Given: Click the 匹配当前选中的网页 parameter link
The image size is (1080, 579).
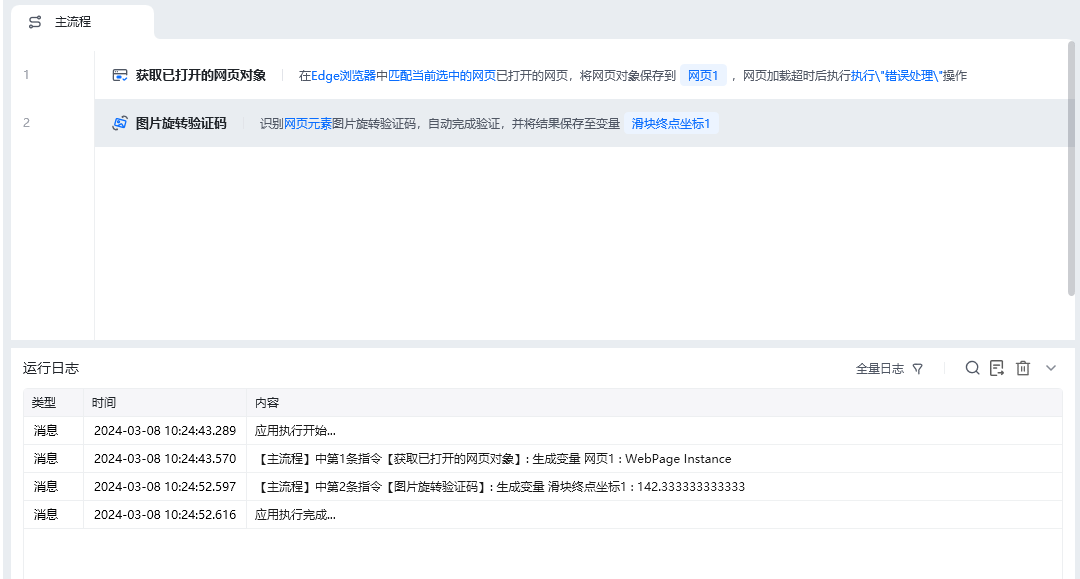Looking at the screenshot, I should pos(442,76).
